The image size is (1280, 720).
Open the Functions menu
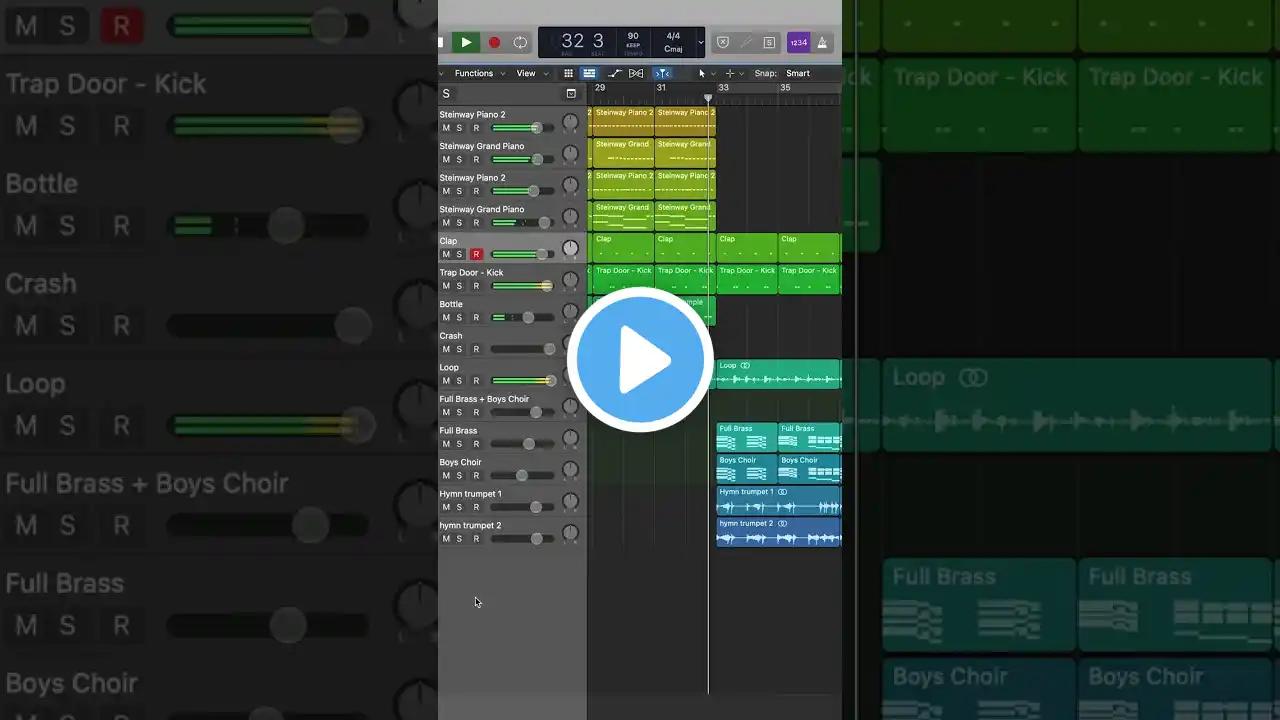[x=478, y=73]
